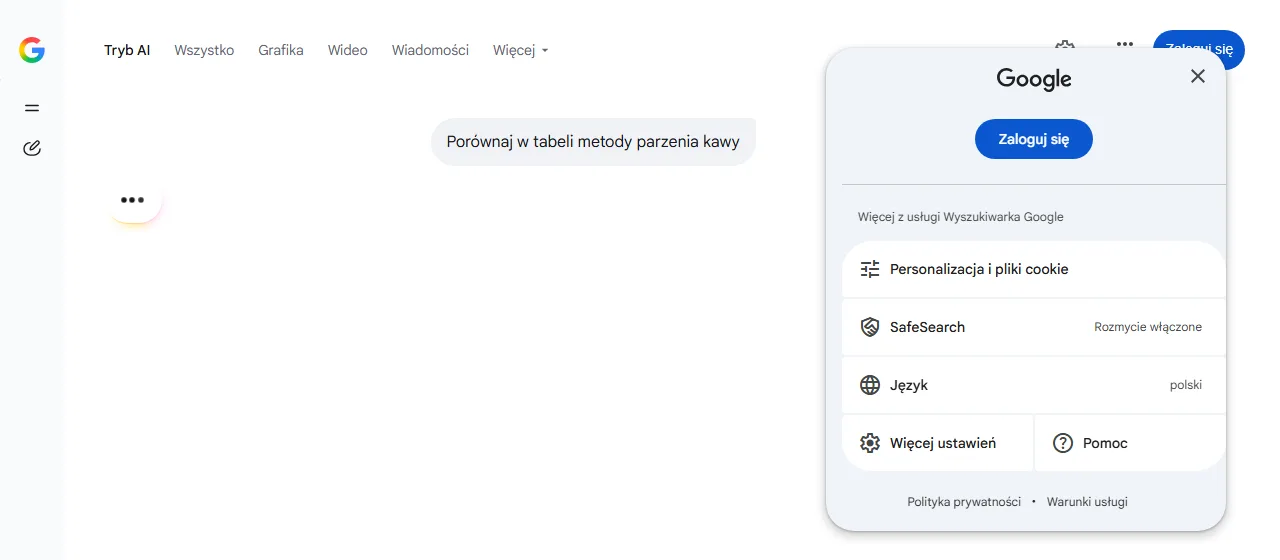
Task: Click the globe icon next to Język
Action: (870, 385)
